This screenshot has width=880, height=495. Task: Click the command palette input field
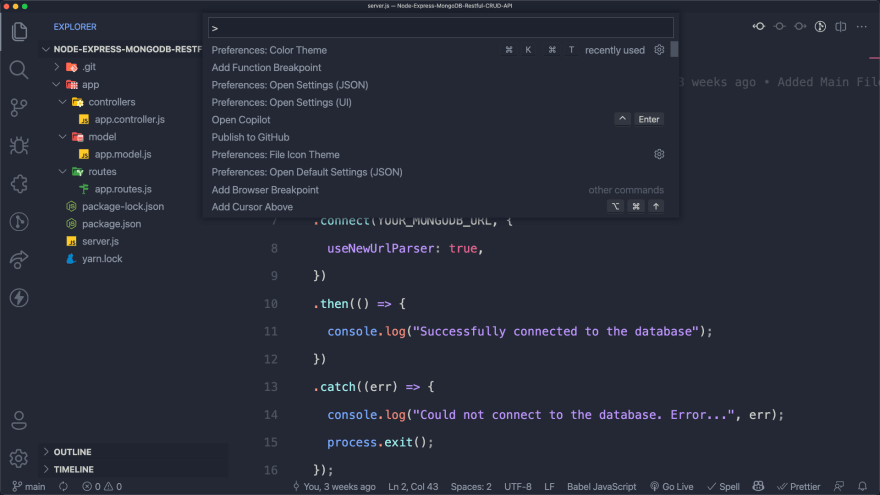(x=440, y=28)
